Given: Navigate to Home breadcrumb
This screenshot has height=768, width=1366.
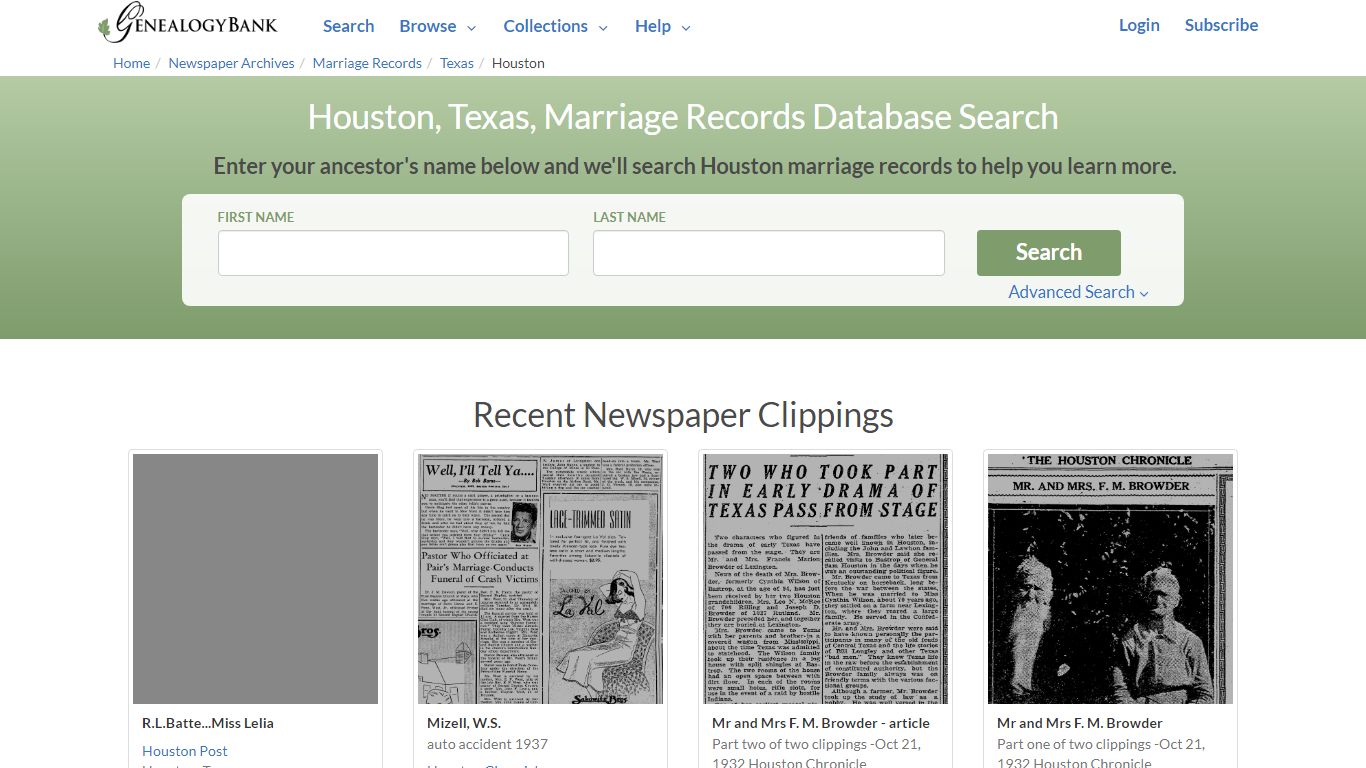Looking at the screenshot, I should [x=131, y=63].
